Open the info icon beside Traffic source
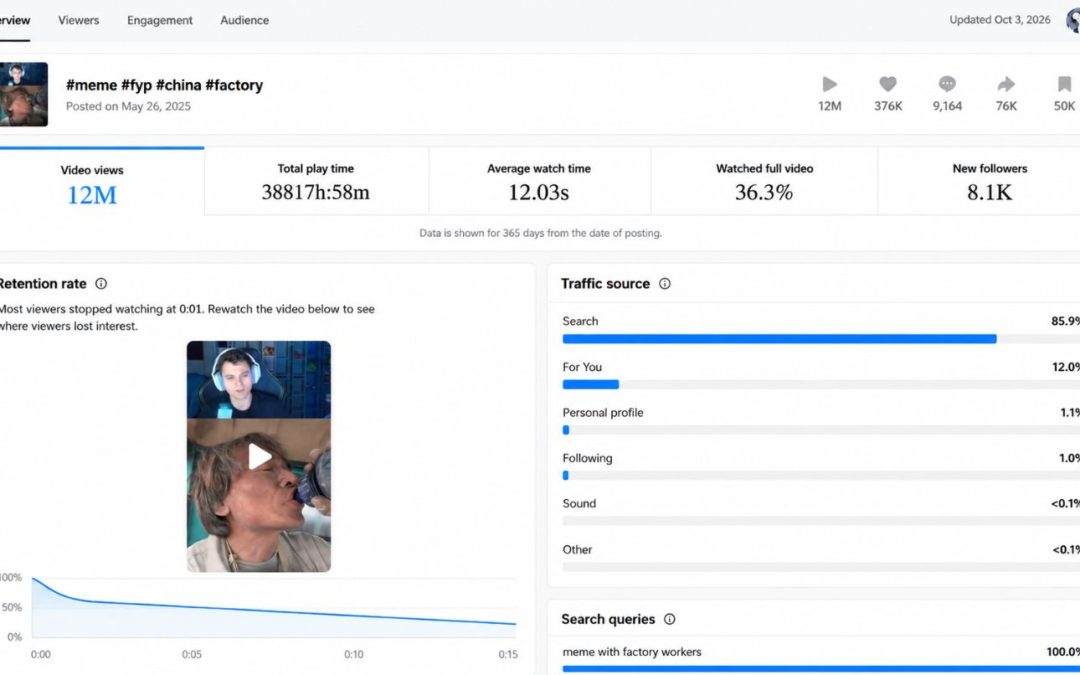1080x675 pixels. tap(665, 284)
